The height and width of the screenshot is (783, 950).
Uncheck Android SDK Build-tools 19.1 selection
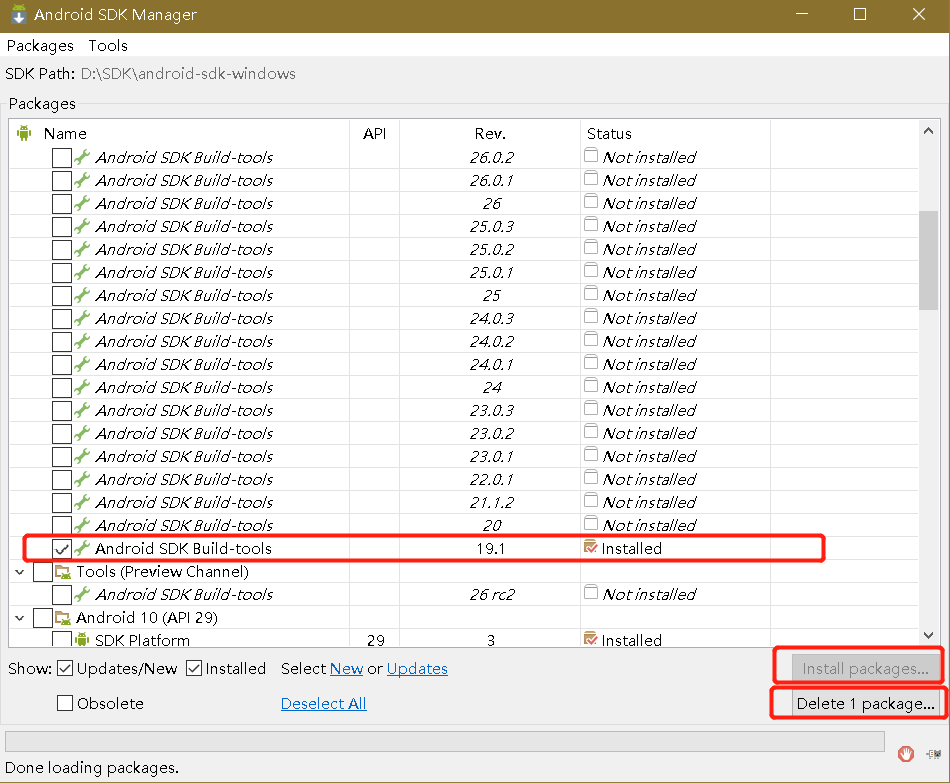(x=62, y=548)
